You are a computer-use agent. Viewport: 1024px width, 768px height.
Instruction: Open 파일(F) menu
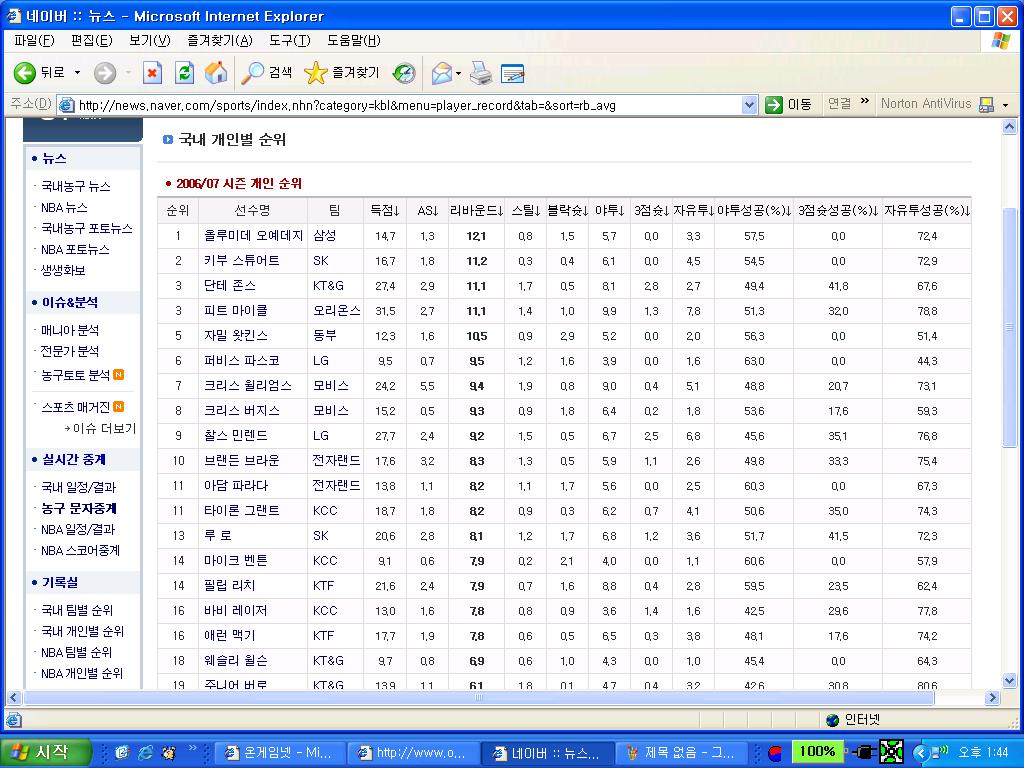click(x=34, y=40)
